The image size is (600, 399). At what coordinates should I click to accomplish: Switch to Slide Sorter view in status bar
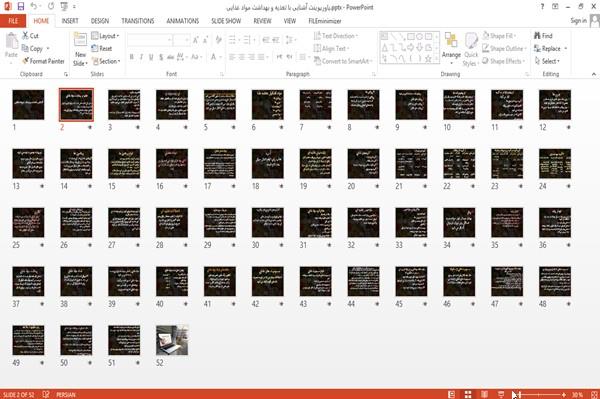tap(468, 394)
